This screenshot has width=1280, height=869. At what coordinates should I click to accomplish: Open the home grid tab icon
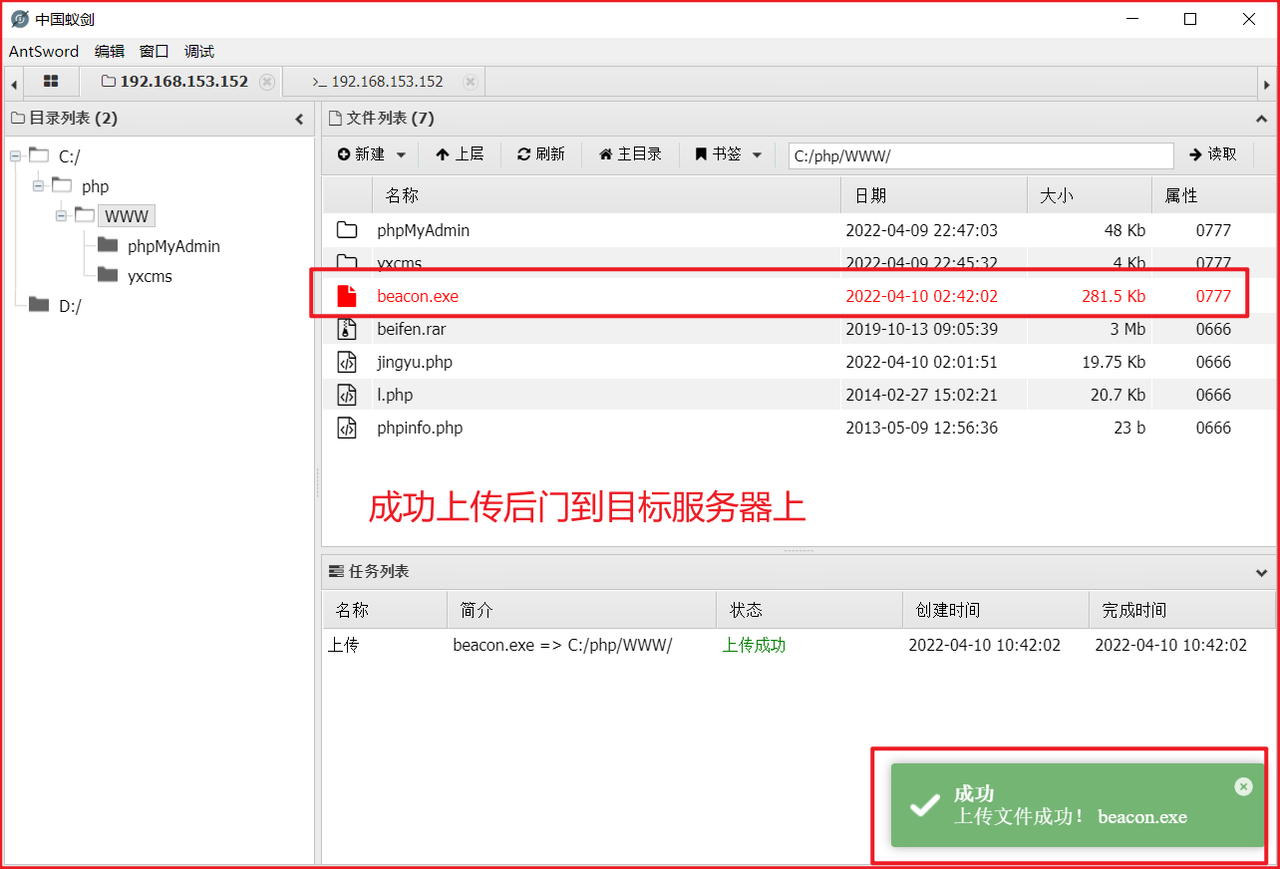[x=51, y=82]
